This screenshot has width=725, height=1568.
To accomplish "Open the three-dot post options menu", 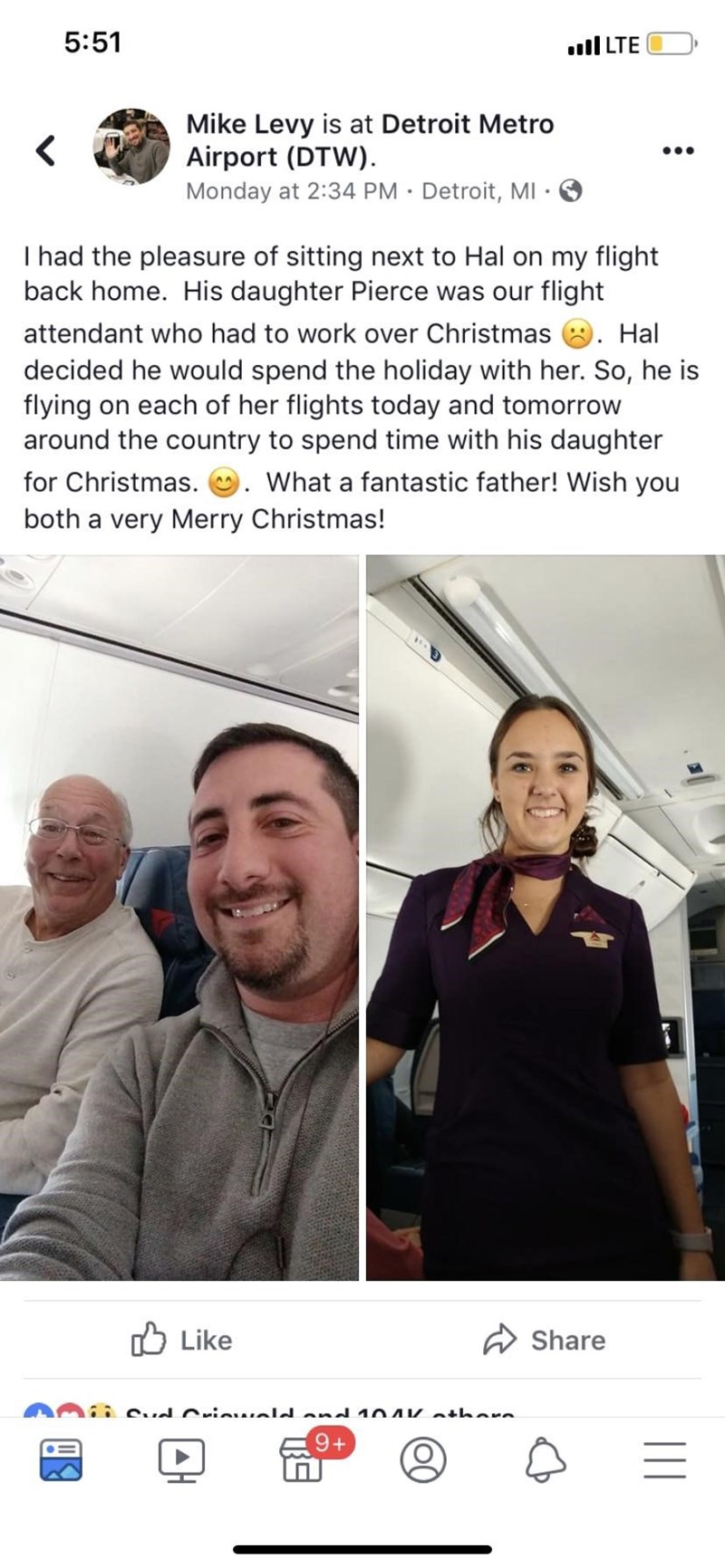I will pyautogui.click(x=678, y=150).
